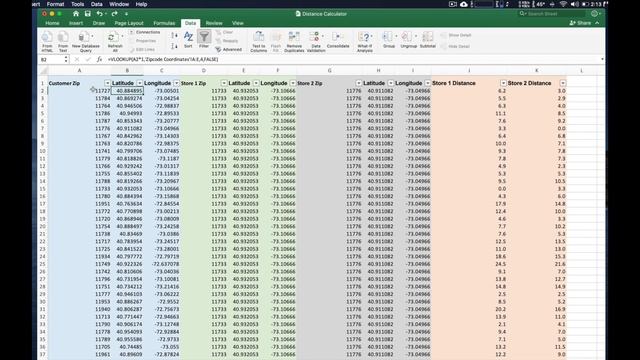The height and width of the screenshot is (360, 640).
Task: Open the Tools menu in the menu bar
Action: [77, 4]
